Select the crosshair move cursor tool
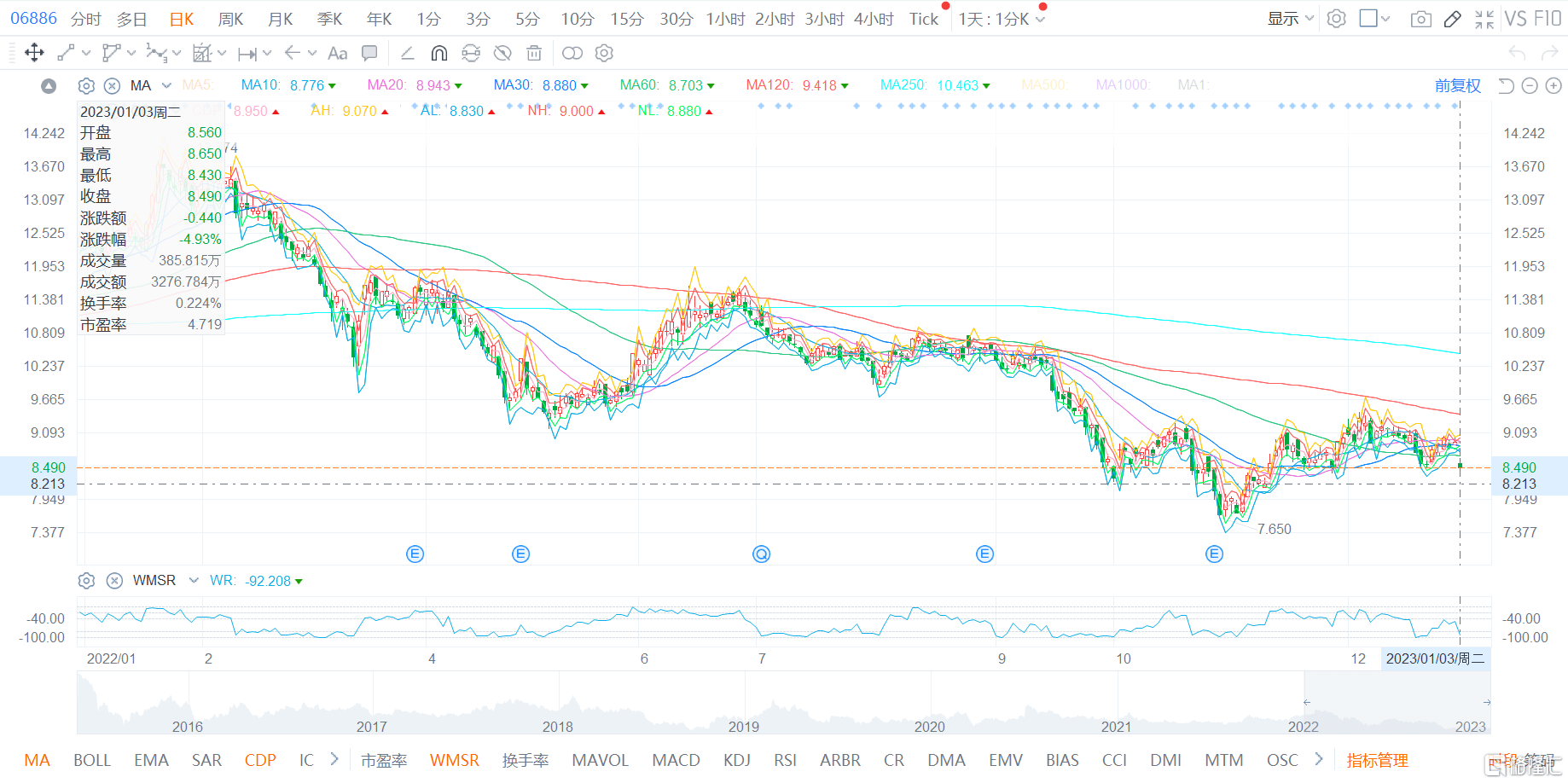The height and width of the screenshot is (783, 1568). (34, 53)
